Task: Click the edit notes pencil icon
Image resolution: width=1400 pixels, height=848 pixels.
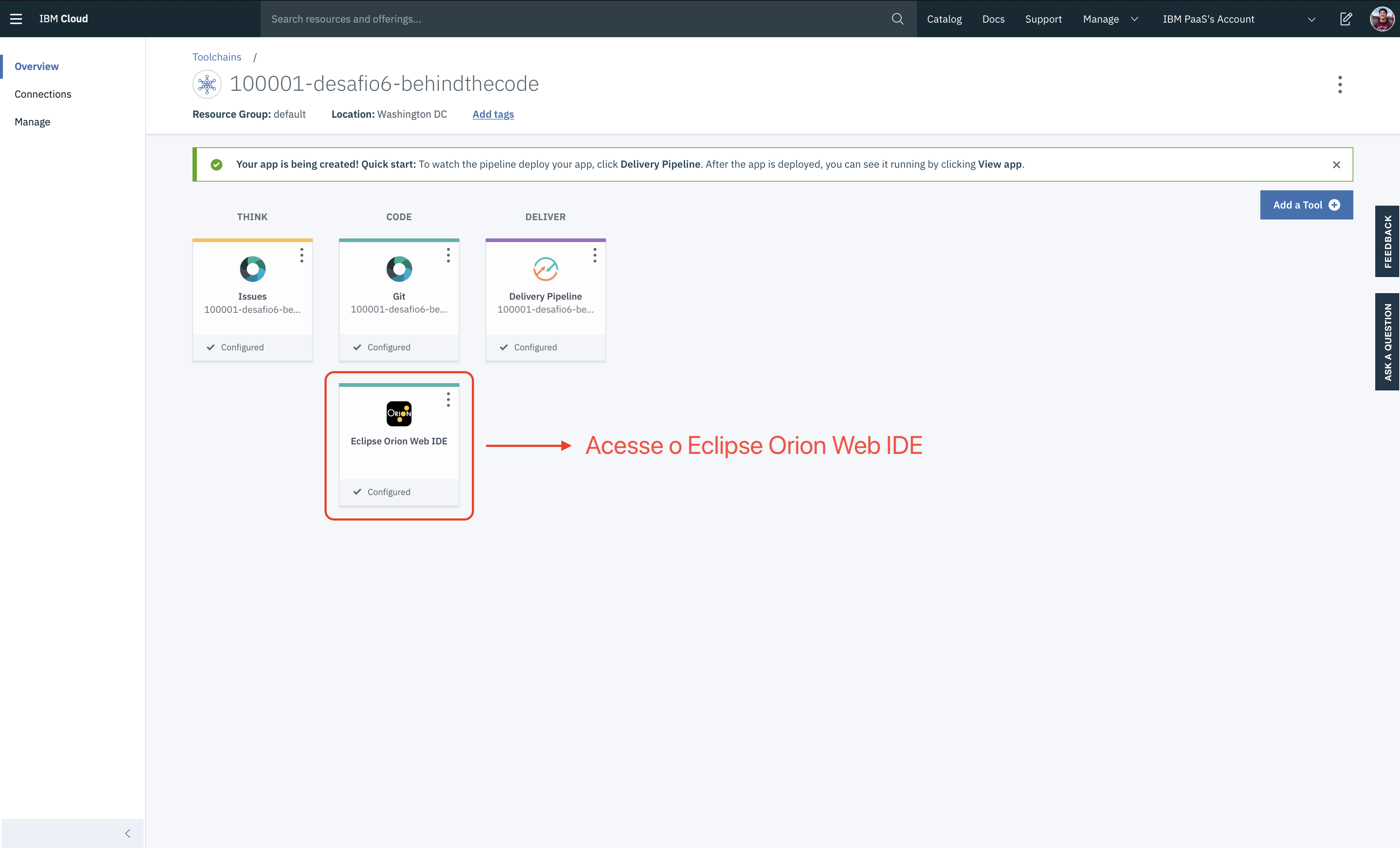Action: click(1345, 19)
